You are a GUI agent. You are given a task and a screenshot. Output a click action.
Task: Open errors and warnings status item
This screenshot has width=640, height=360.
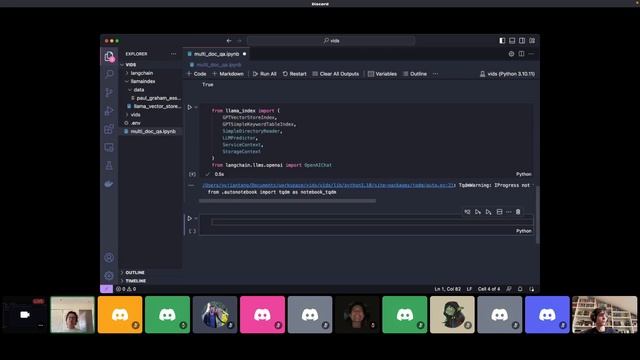[x=126, y=289]
